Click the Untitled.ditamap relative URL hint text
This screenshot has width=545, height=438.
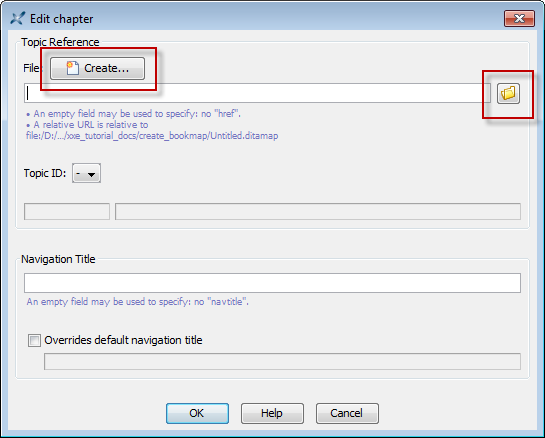click(152, 130)
